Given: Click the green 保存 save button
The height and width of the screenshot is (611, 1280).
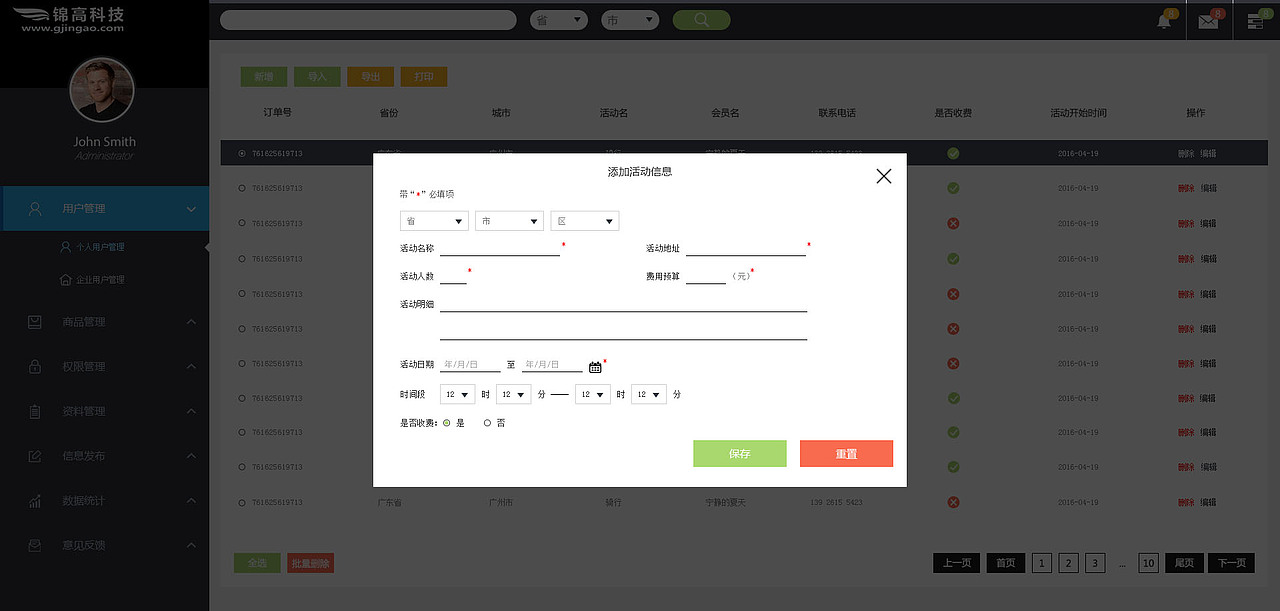Looking at the screenshot, I should point(739,453).
